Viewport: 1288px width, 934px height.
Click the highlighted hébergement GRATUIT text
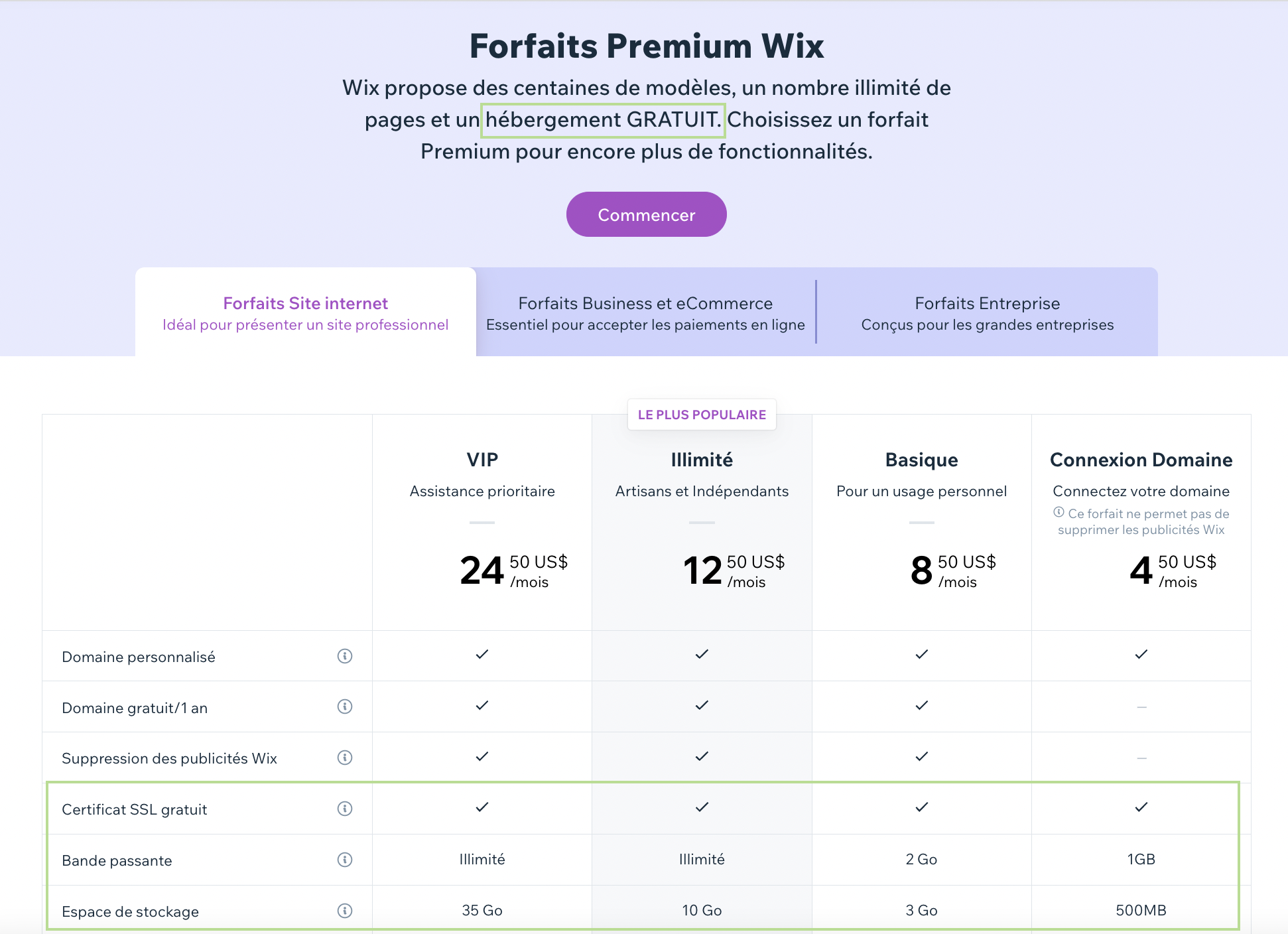point(603,120)
